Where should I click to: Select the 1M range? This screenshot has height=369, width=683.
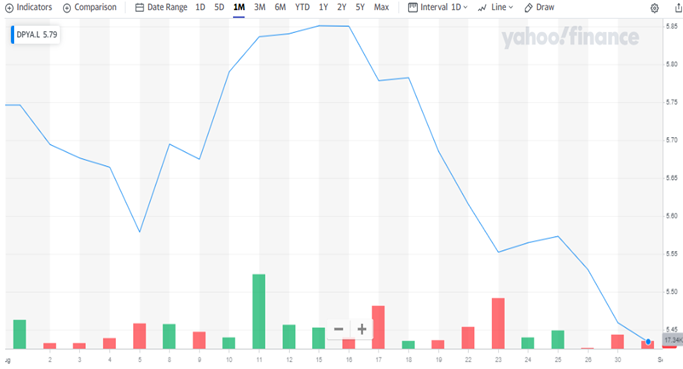[x=239, y=7]
